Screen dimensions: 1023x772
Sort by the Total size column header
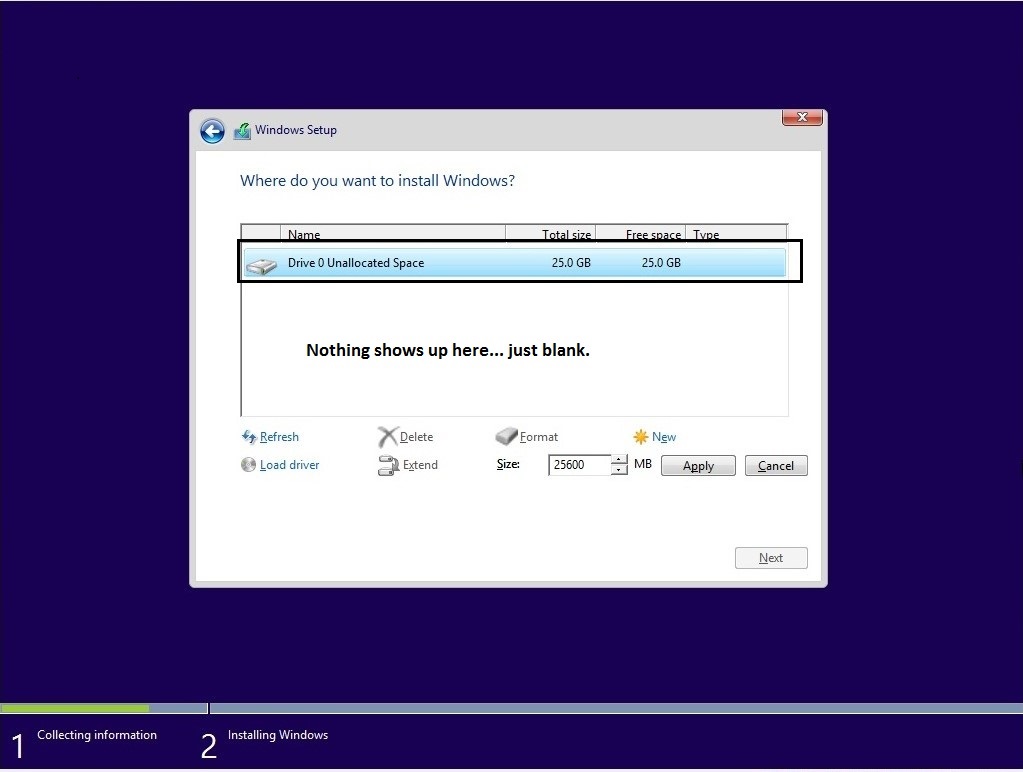coord(551,234)
